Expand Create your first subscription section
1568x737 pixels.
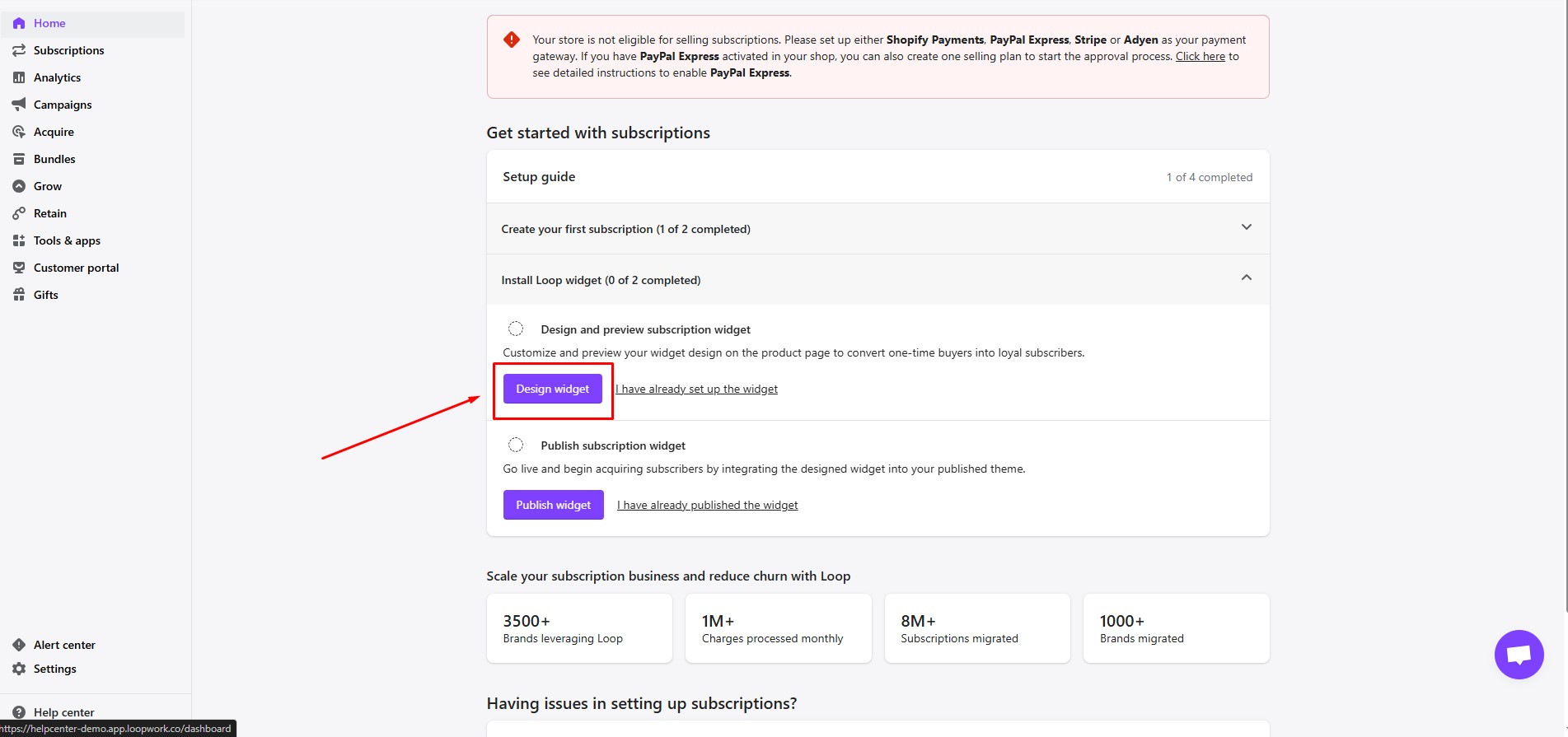coord(1246,227)
